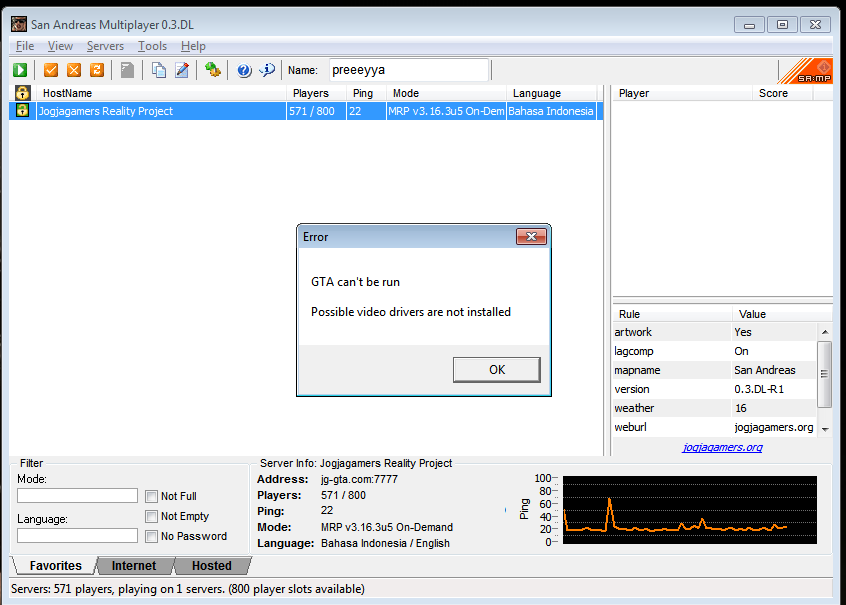
Task: Click the About info icon
Action: pos(267,70)
